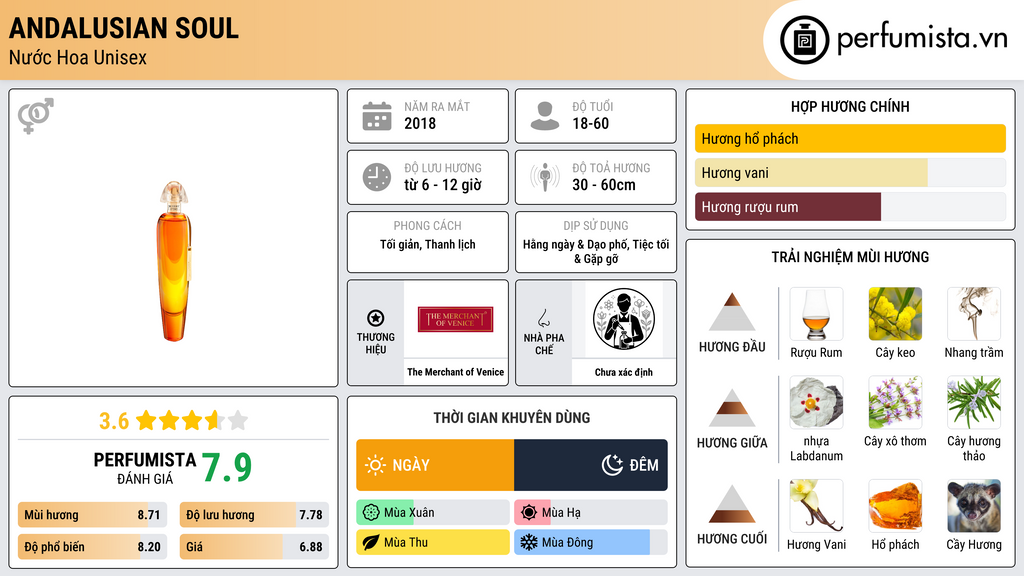The image size is (1024, 576).
Task: Click the 30 - 60cm sillage value
Action: (603, 185)
